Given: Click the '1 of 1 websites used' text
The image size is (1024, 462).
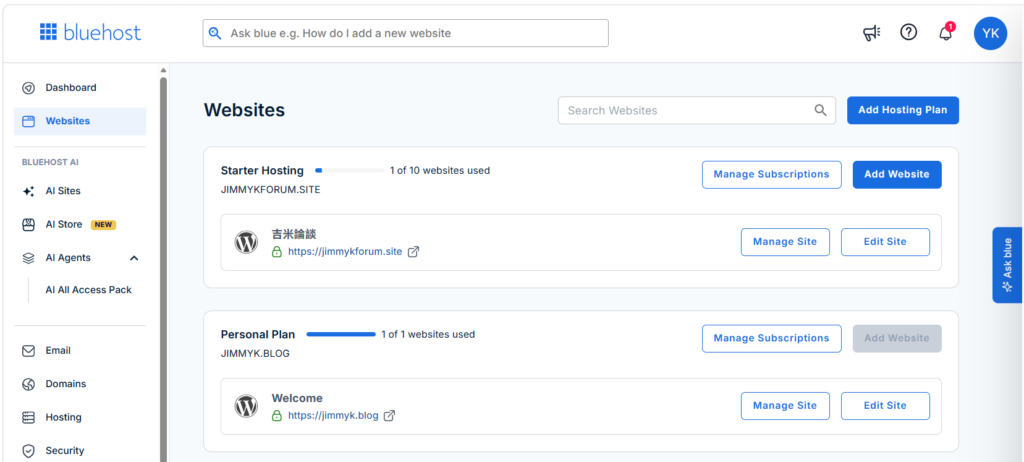Looking at the screenshot, I should click(428, 335).
